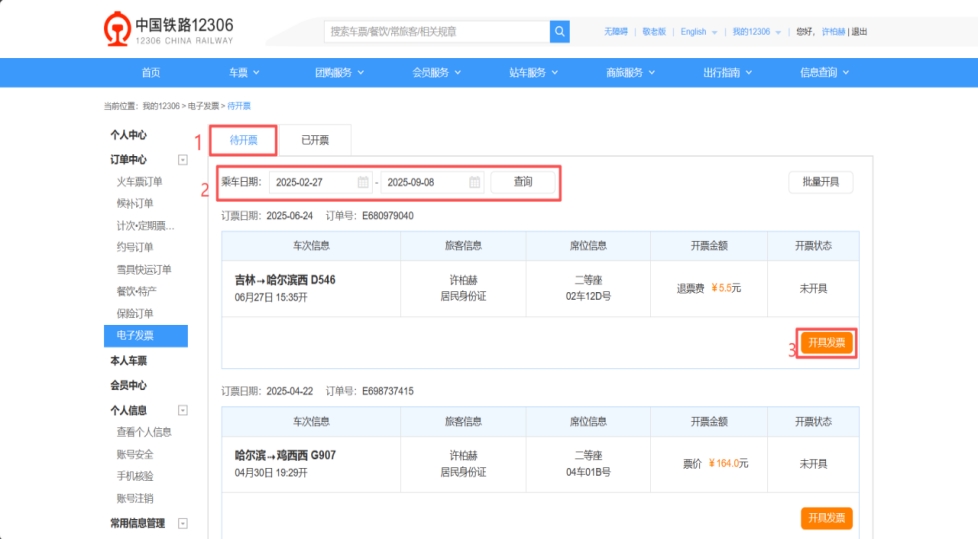Open 计次·定期票 in the sidebar
This screenshot has height=539, width=978.
[145, 225]
